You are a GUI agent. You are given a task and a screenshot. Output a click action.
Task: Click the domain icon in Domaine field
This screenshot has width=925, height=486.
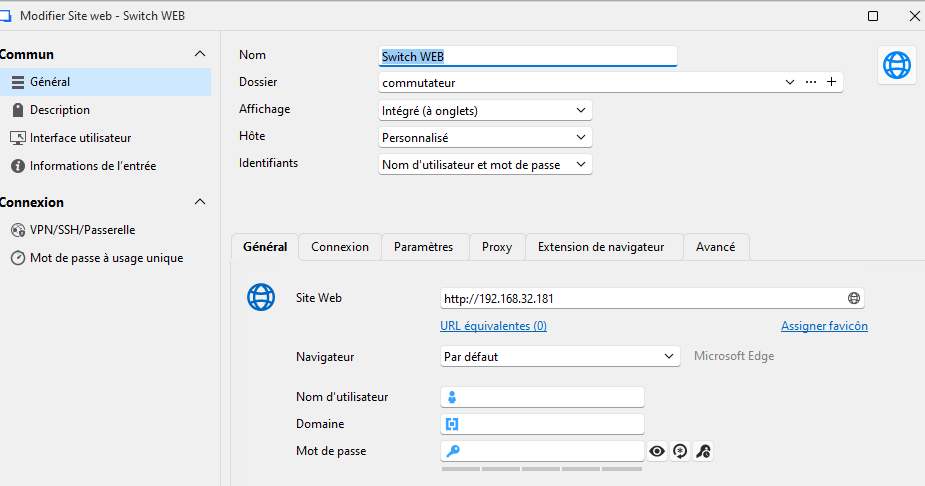(x=452, y=424)
